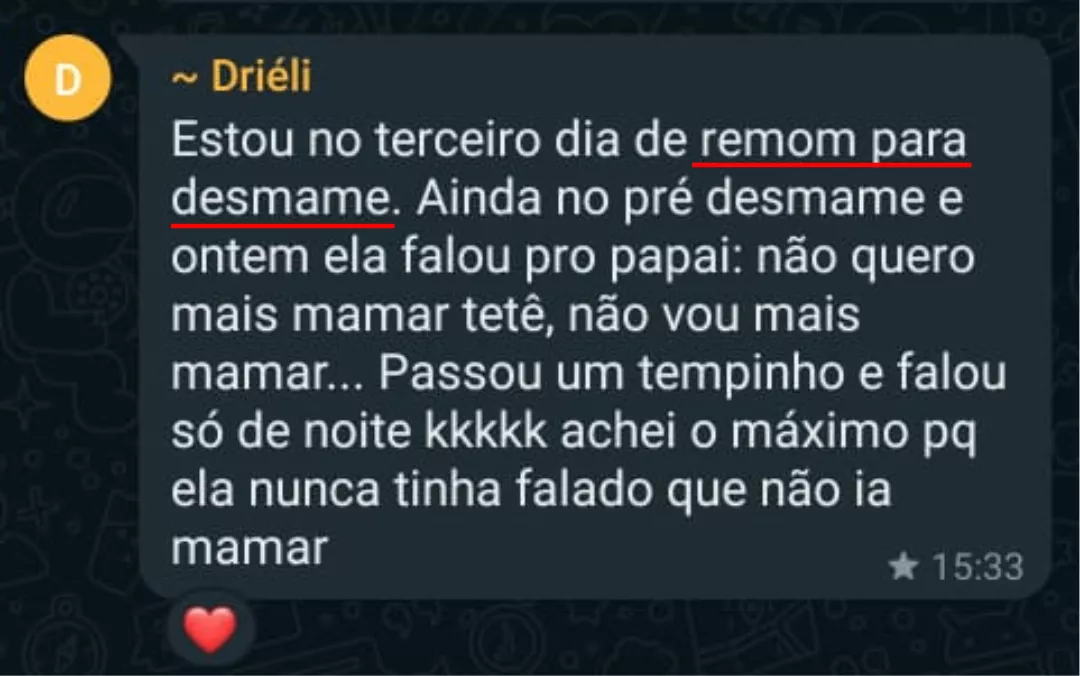This screenshot has width=1080, height=676.
Task: Click the word nunca in message
Action: [314, 491]
